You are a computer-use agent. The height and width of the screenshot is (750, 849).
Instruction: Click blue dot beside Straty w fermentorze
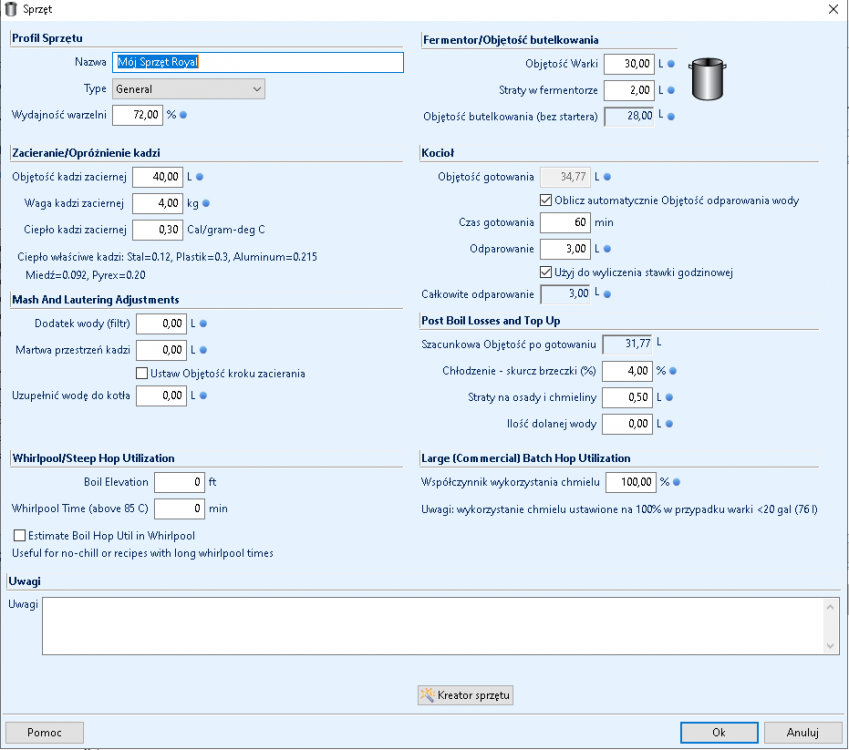point(672,91)
